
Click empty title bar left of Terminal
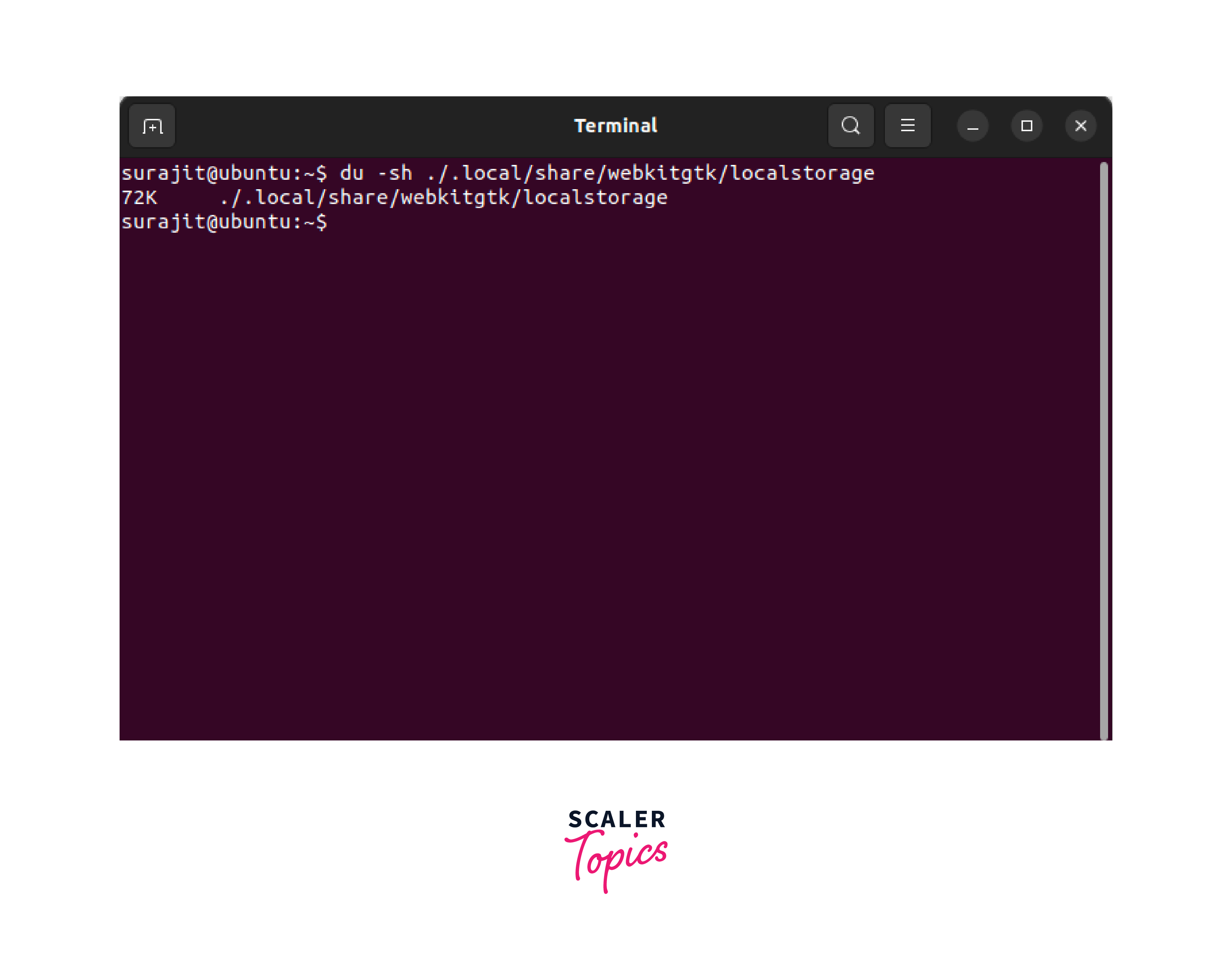click(x=372, y=126)
